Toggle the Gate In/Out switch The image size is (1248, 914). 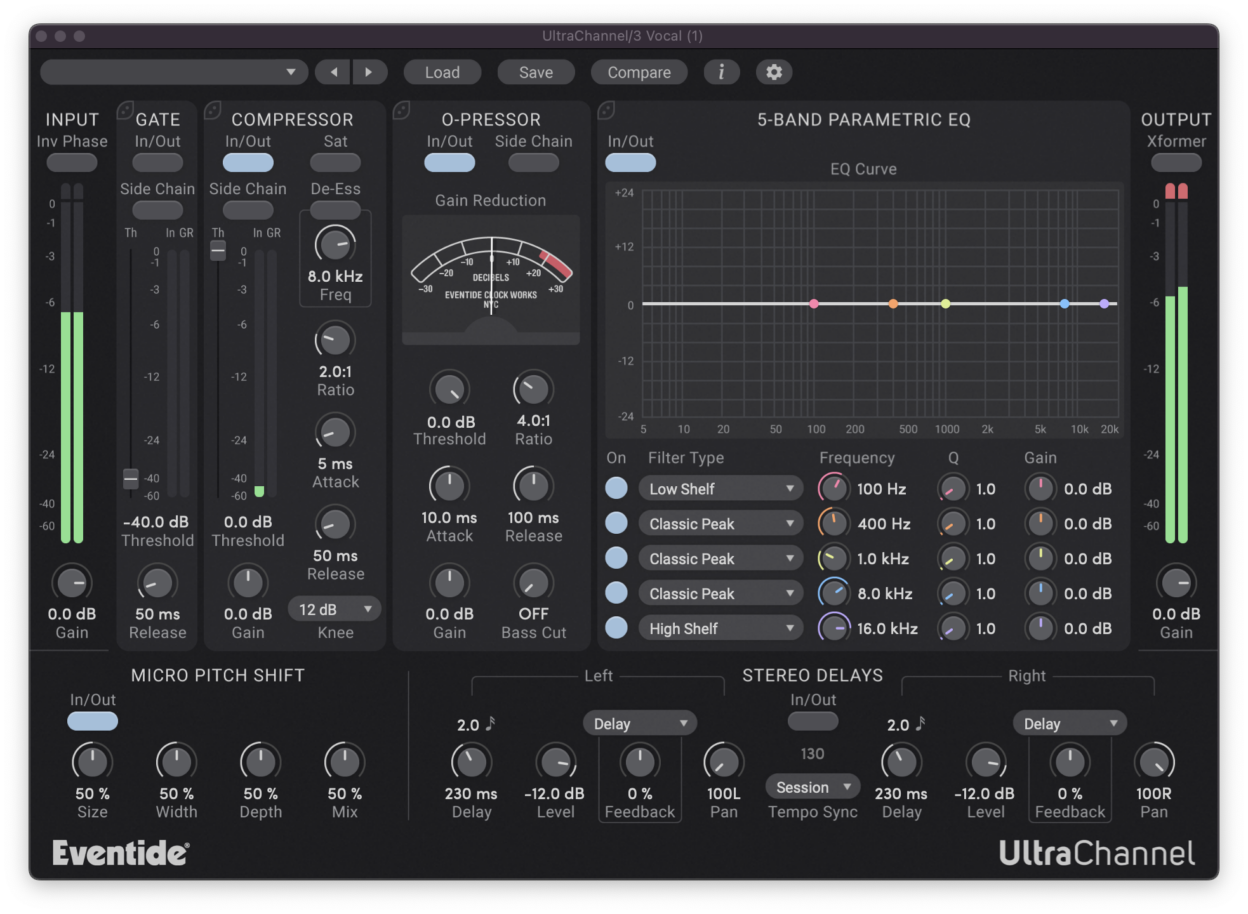tap(156, 161)
